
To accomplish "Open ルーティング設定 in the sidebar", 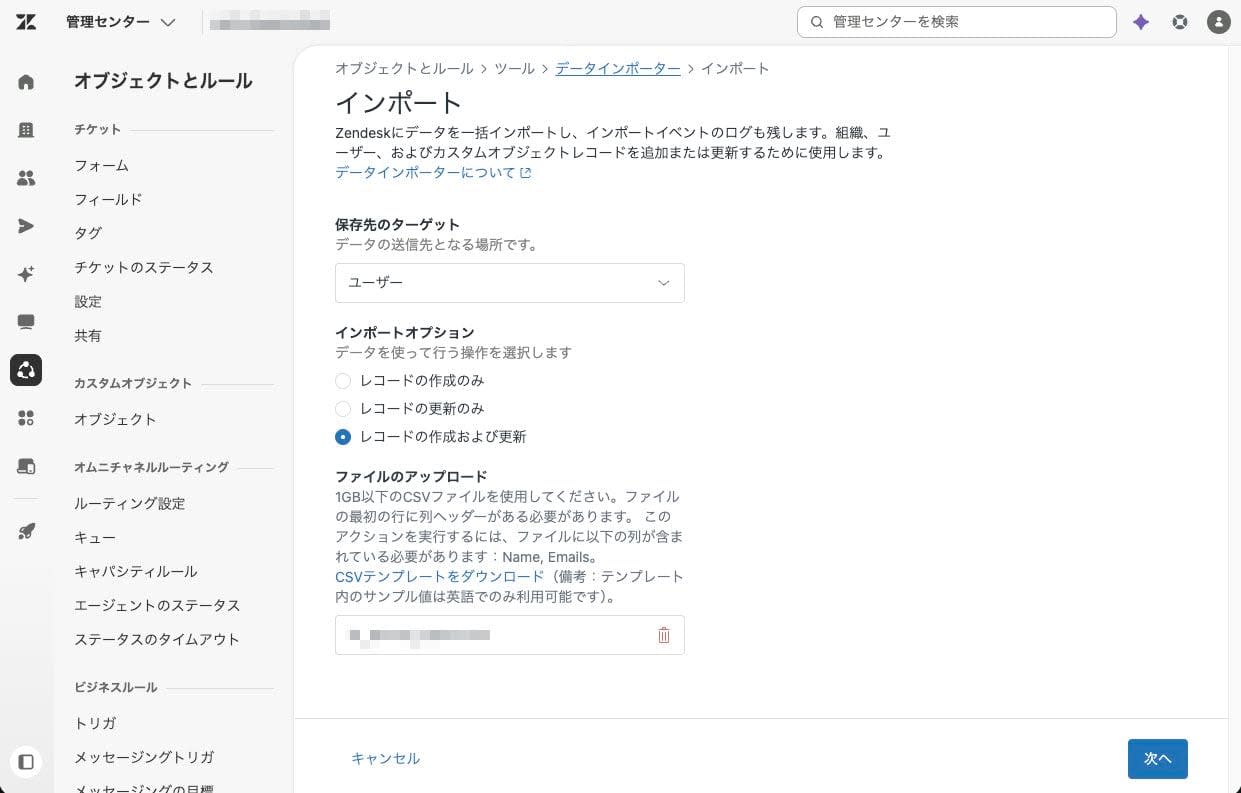I will tap(130, 503).
